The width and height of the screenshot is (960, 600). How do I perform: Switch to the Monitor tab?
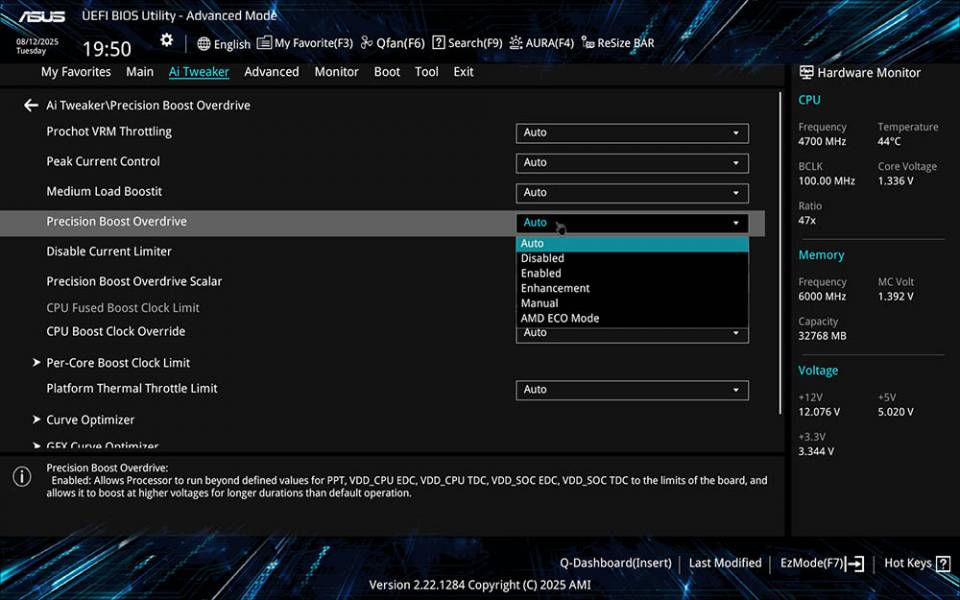tap(336, 71)
